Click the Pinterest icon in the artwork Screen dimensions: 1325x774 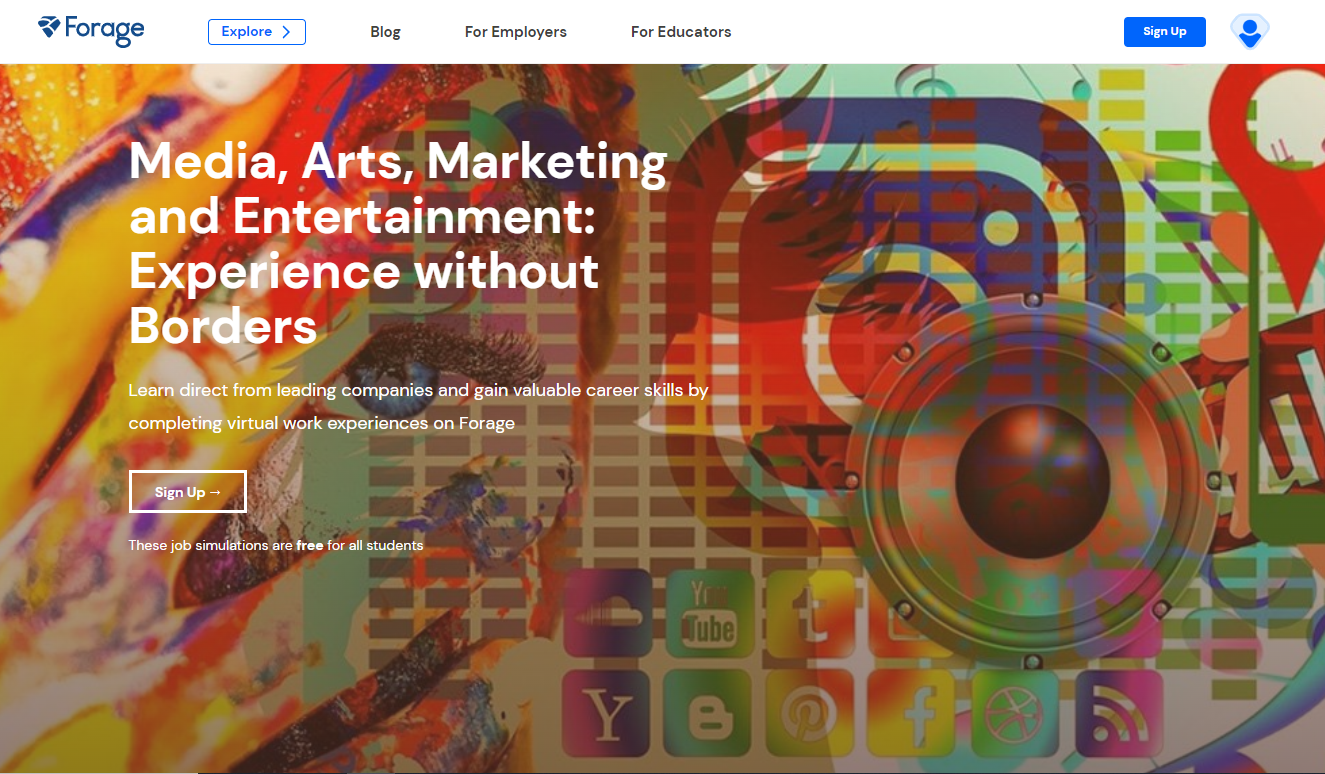click(x=809, y=714)
